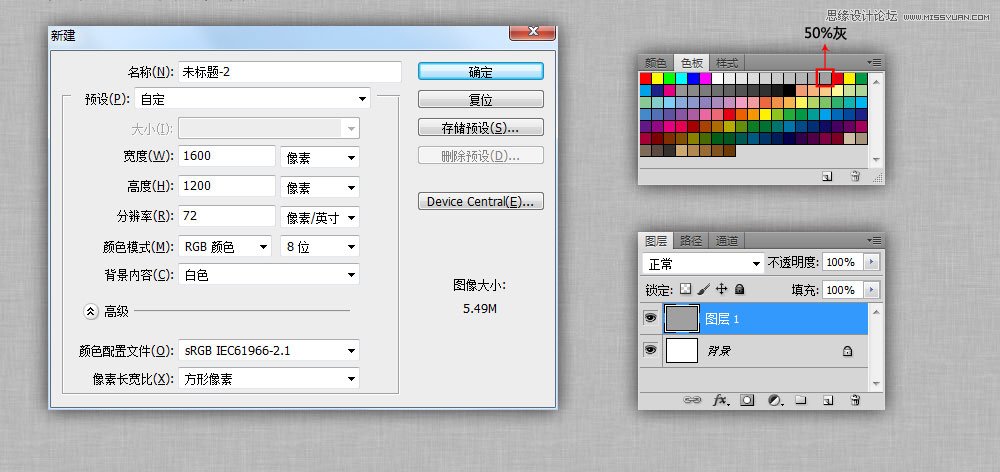
Task: Select the 色板 tab
Action: click(691, 63)
